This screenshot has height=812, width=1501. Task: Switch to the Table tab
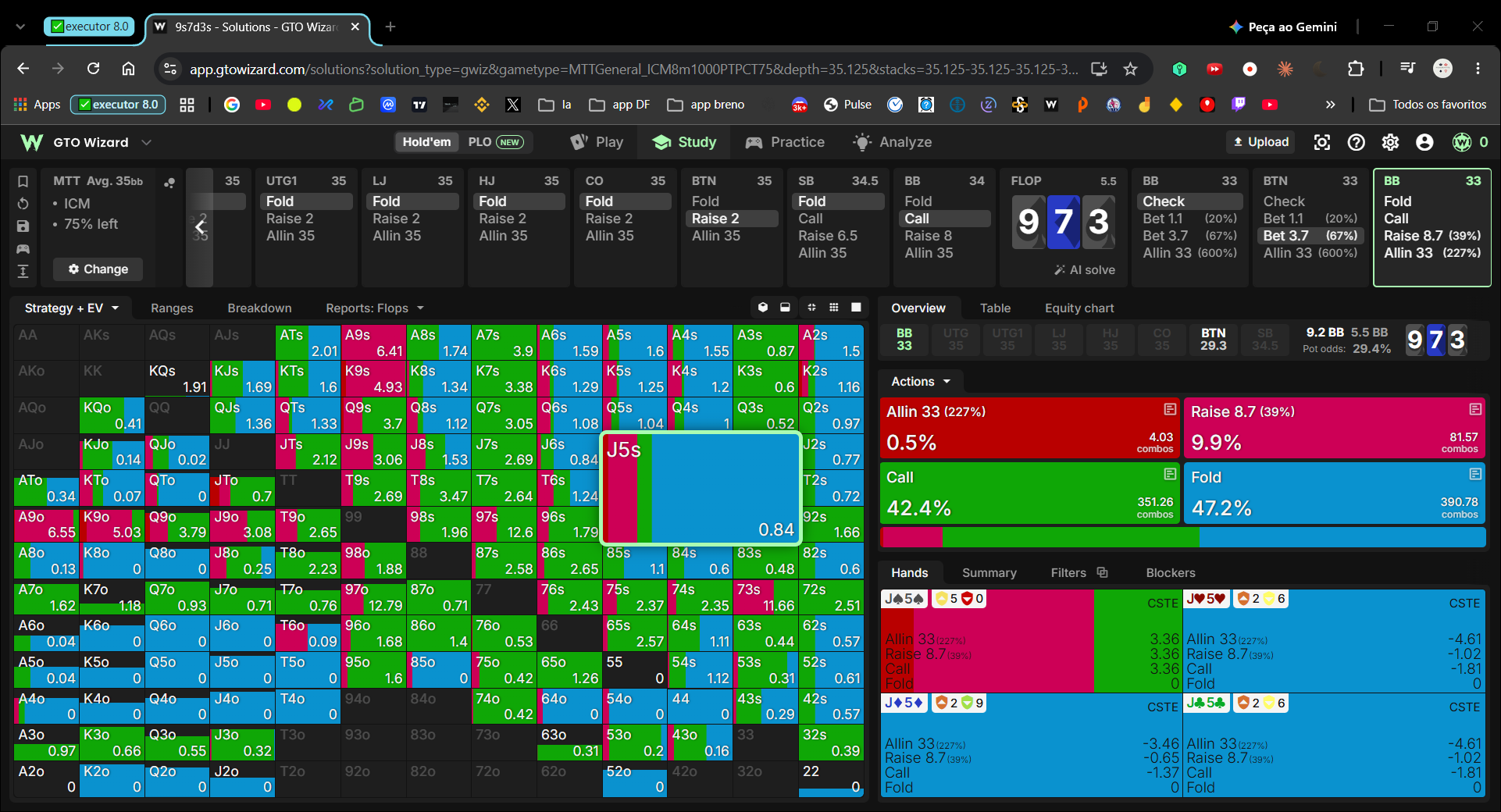click(995, 308)
